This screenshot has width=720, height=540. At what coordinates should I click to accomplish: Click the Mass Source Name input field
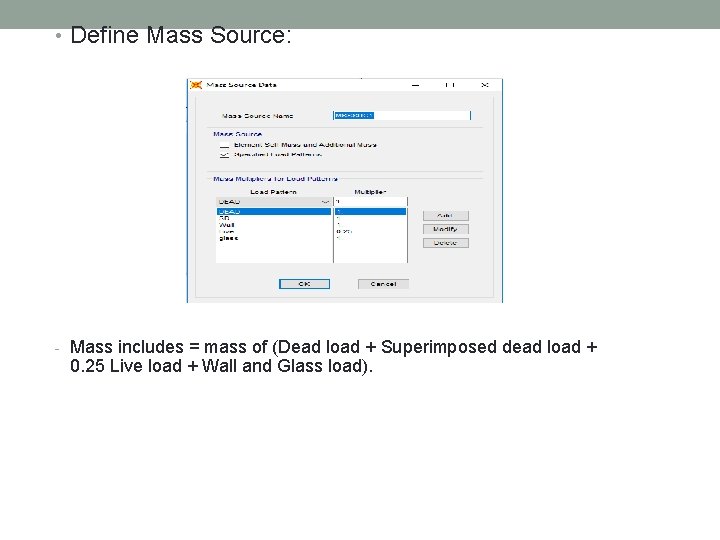[x=402, y=115]
